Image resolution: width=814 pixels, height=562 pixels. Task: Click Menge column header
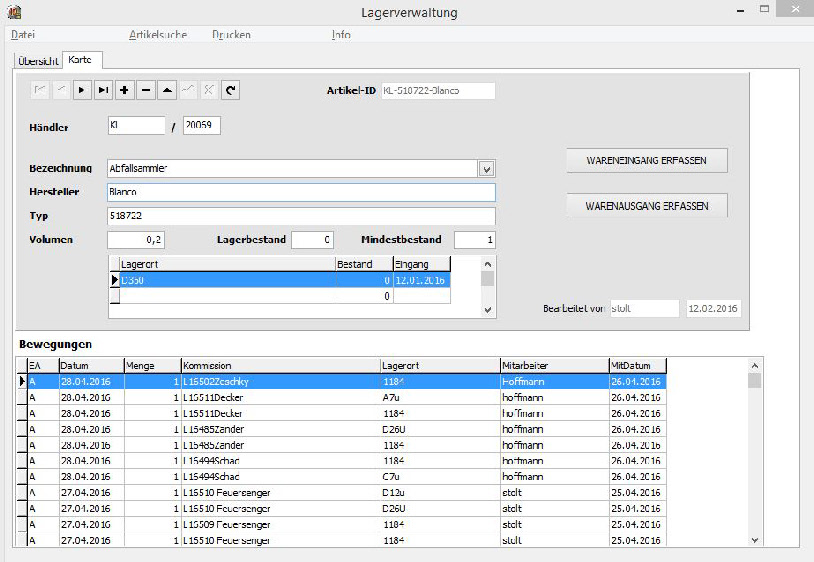[153, 365]
